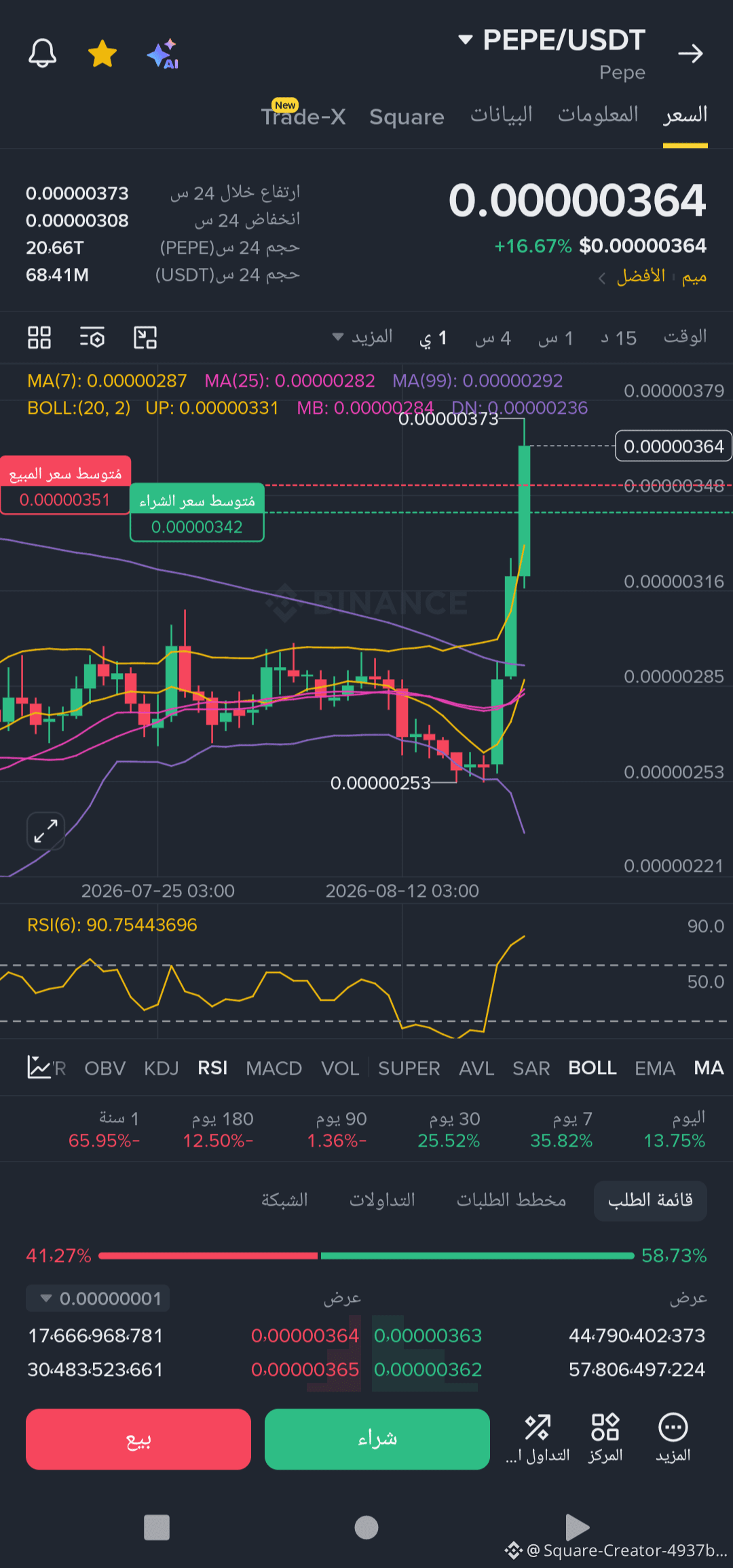
Task: Tap the Android back triangle button
Action: point(576,1527)
